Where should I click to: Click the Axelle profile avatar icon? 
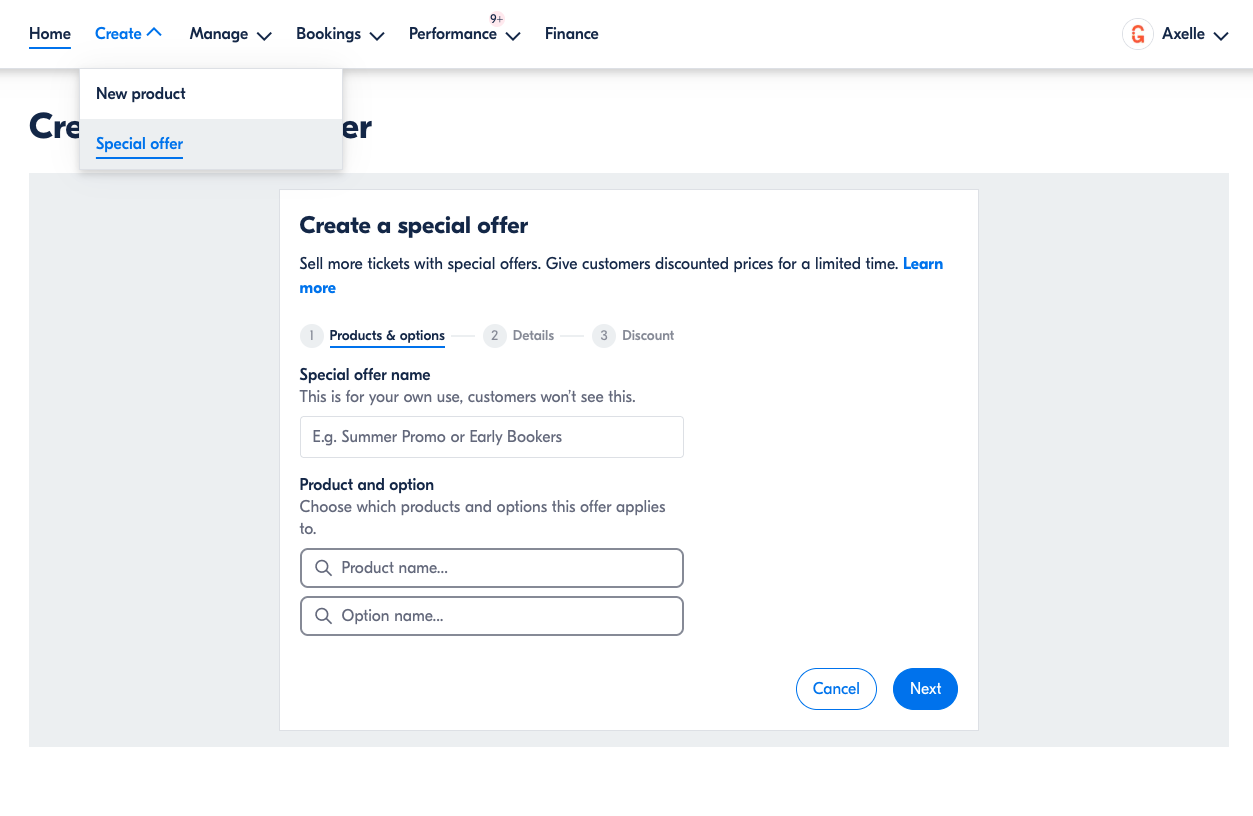(x=1137, y=34)
